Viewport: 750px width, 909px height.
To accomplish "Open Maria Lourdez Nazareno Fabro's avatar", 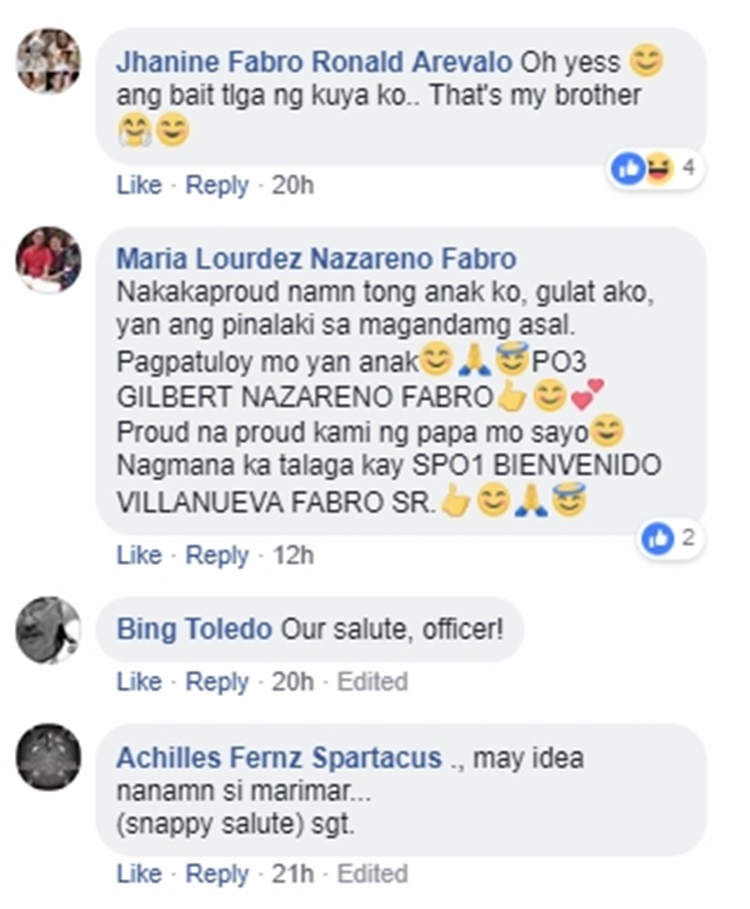I will [48, 259].
